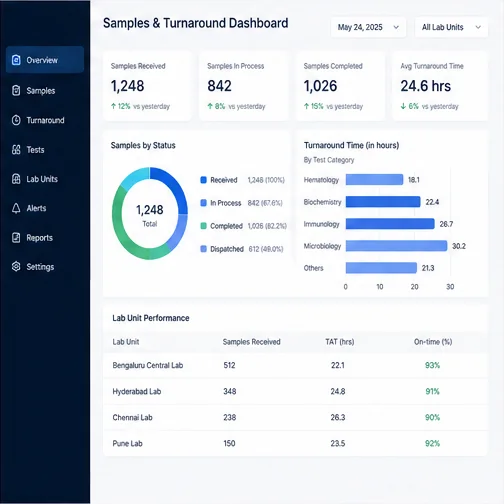
Task: Click the up arrow beside 12% vs yesterday
Action: pyautogui.click(x=113, y=106)
